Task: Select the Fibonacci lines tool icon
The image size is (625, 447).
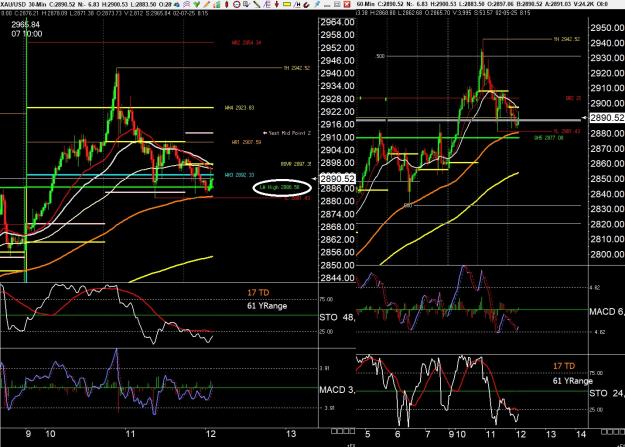Action: click(x=267, y=4)
